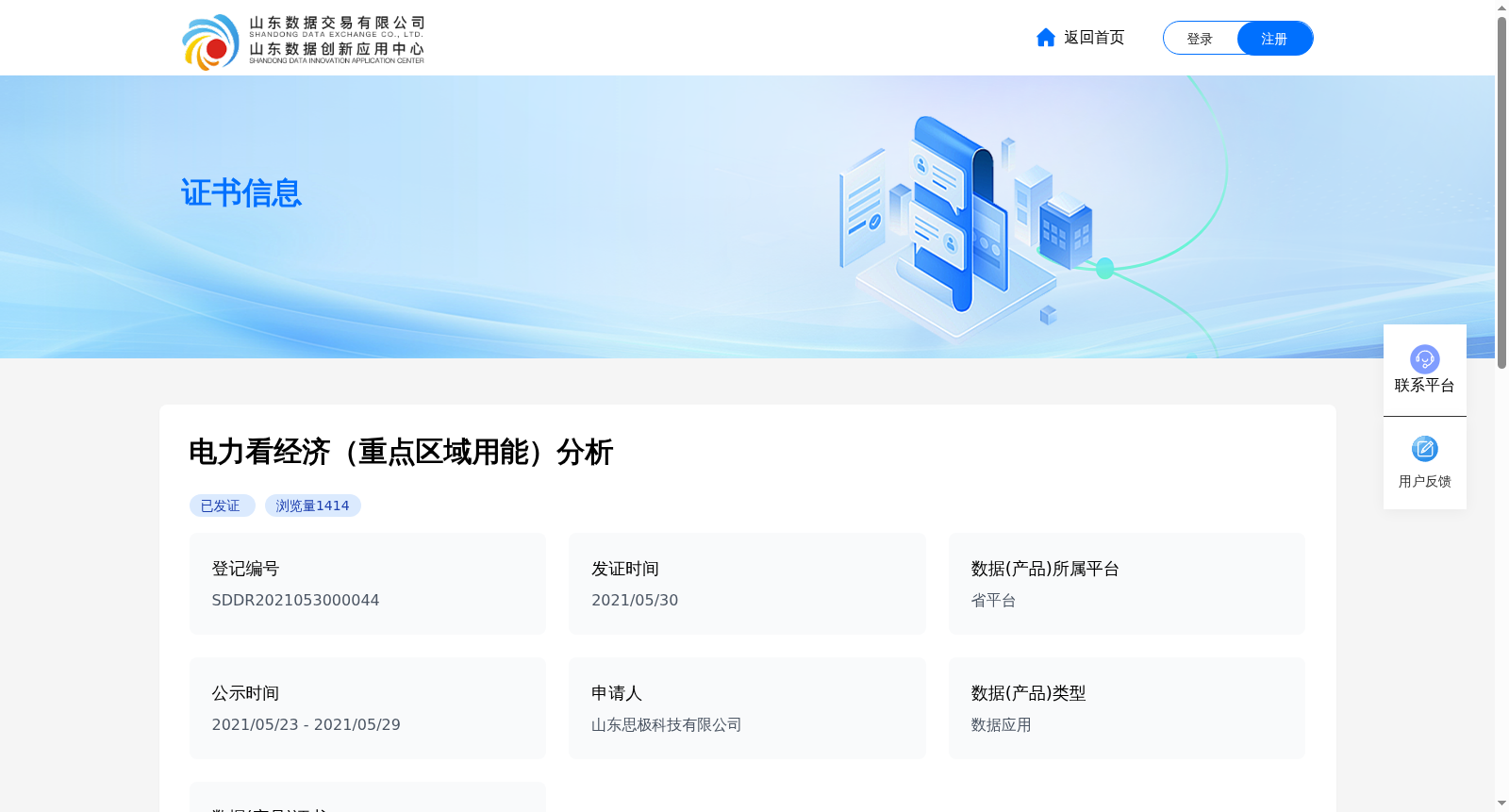Click the blue 注册 button
This screenshot has height=812, width=1509.
coord(1274,39)
